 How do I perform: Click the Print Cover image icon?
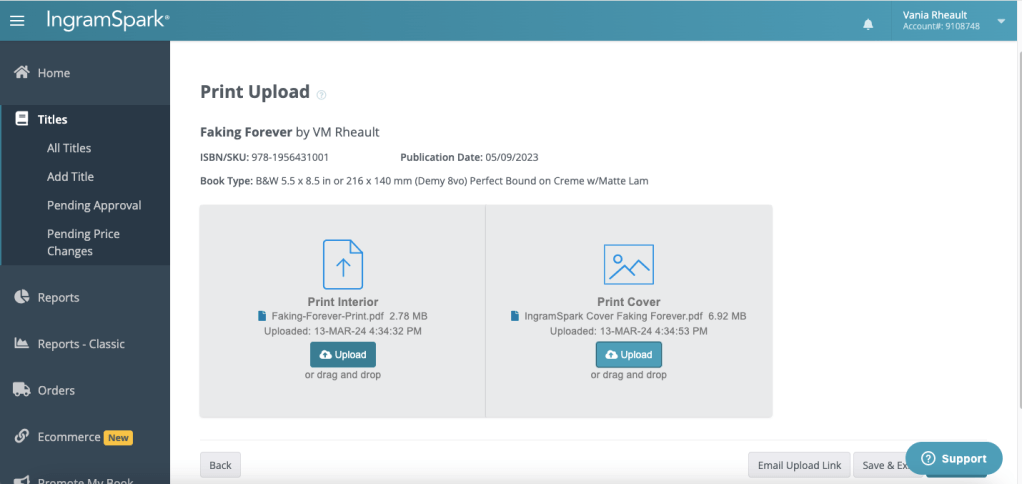(x=628, y=264)
